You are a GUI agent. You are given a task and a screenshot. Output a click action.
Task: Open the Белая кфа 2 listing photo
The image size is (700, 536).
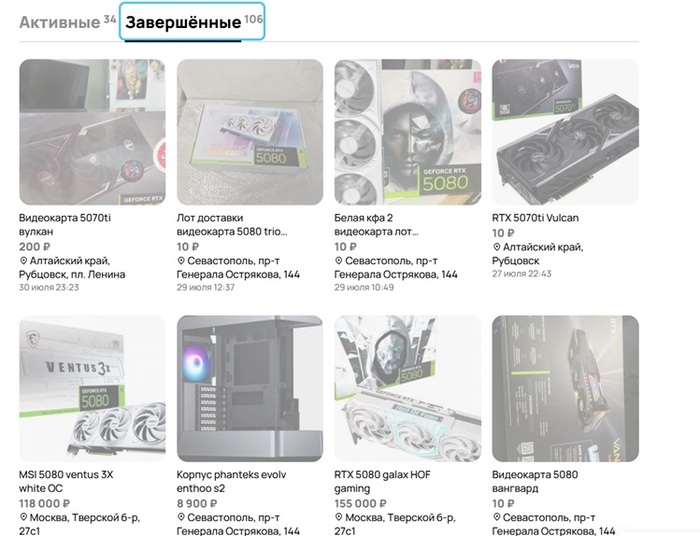(408, 132)
